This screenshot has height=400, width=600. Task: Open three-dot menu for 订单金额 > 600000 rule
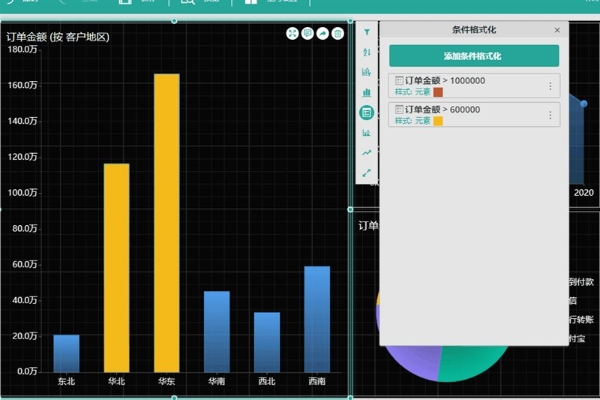[x=550, y=115]
